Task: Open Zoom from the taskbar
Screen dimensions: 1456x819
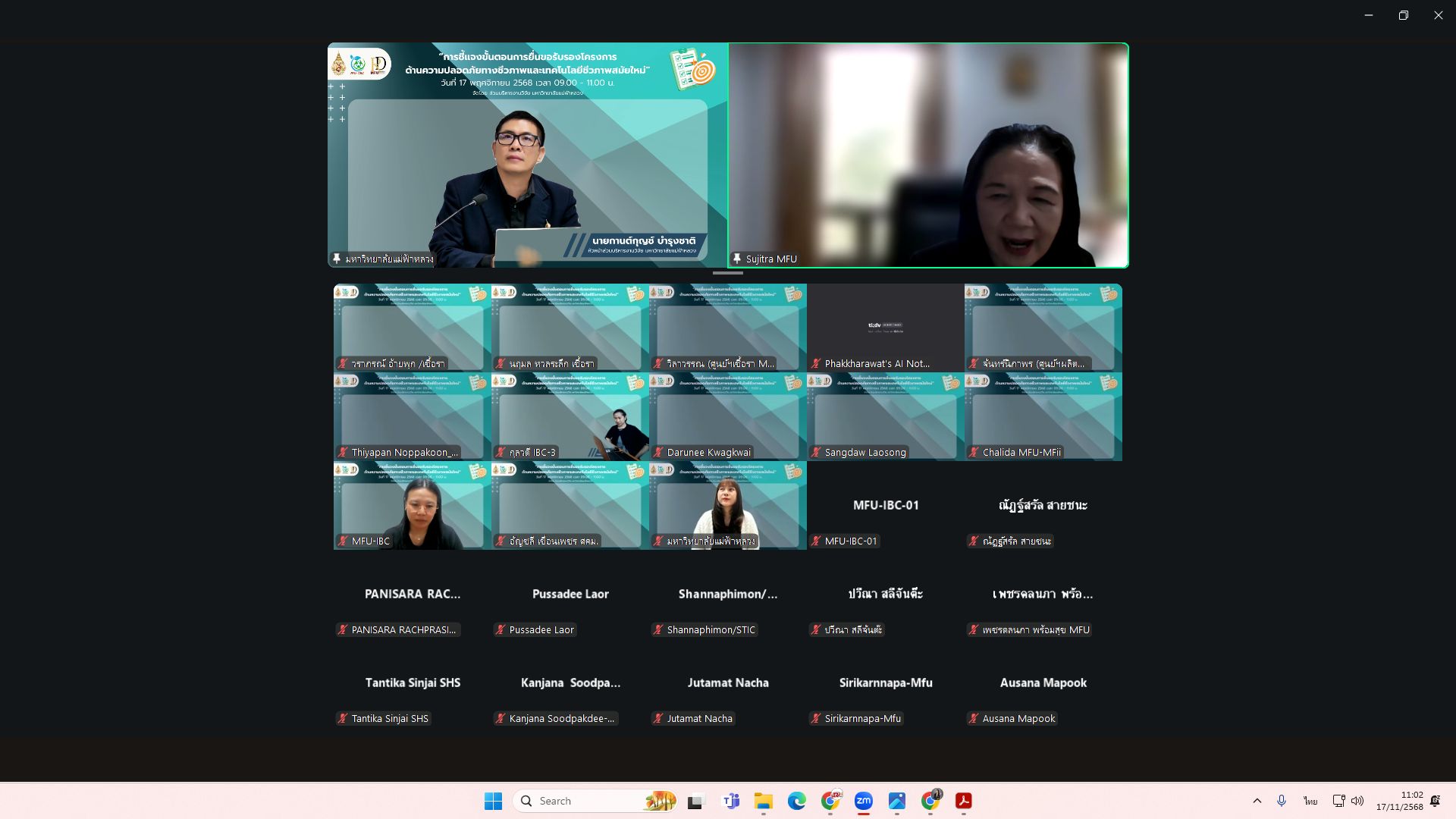Action: (x=863, y=801)
